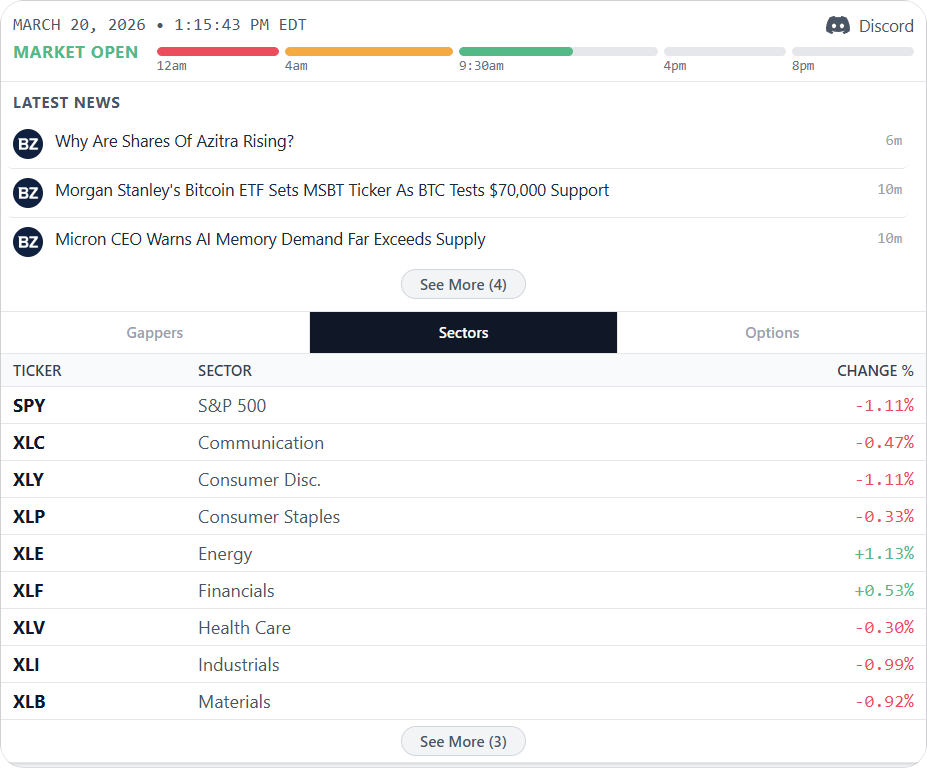Click the Energy sector name
This screenshot has width=927, height=768.
225,554
